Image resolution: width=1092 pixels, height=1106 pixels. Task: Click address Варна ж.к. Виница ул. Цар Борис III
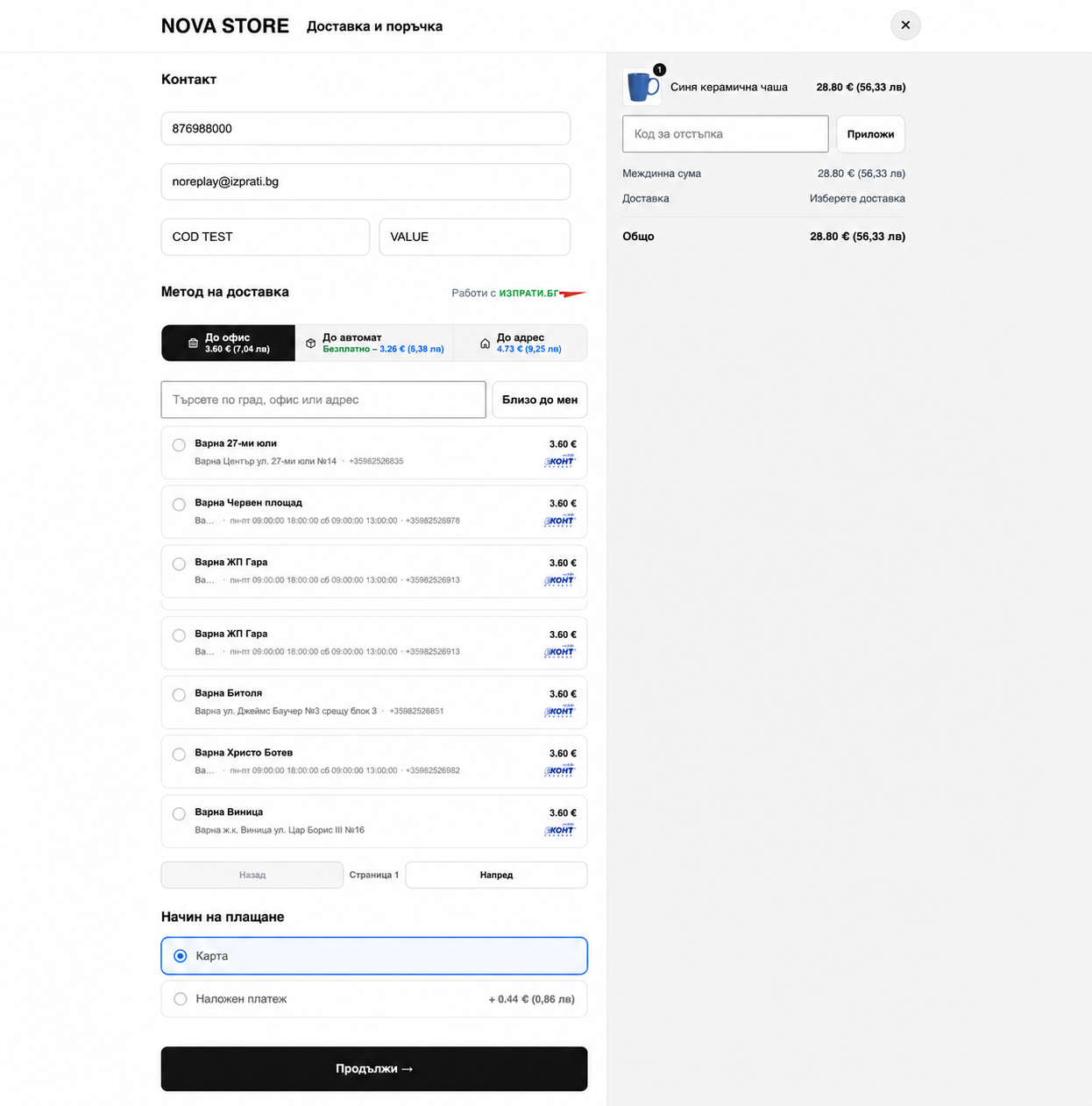click(x=280, y=830)
